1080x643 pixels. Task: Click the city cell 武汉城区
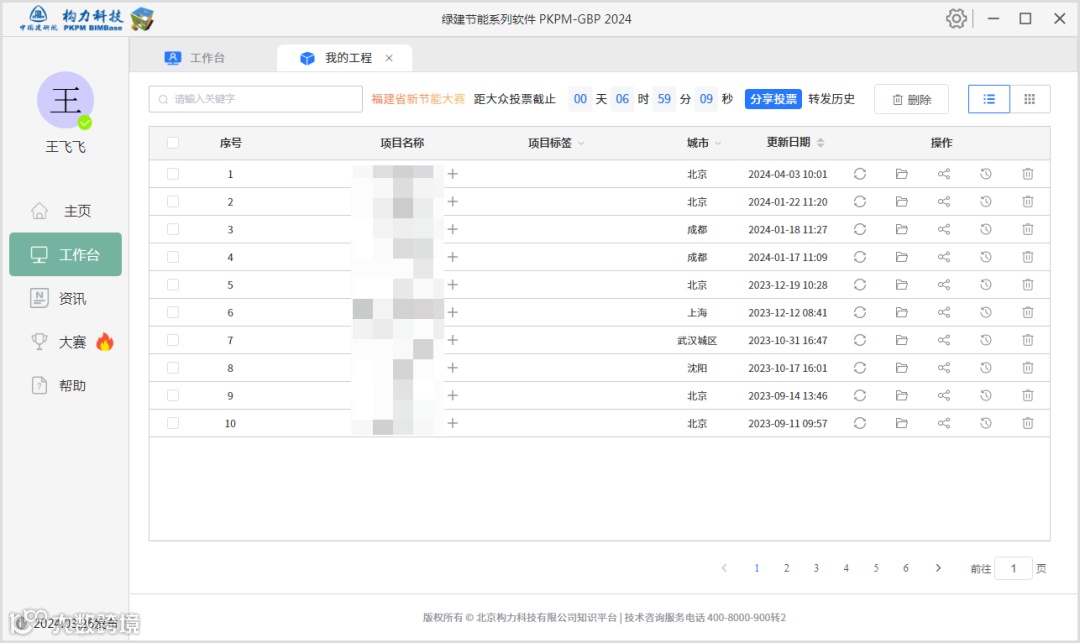(697, 340)
